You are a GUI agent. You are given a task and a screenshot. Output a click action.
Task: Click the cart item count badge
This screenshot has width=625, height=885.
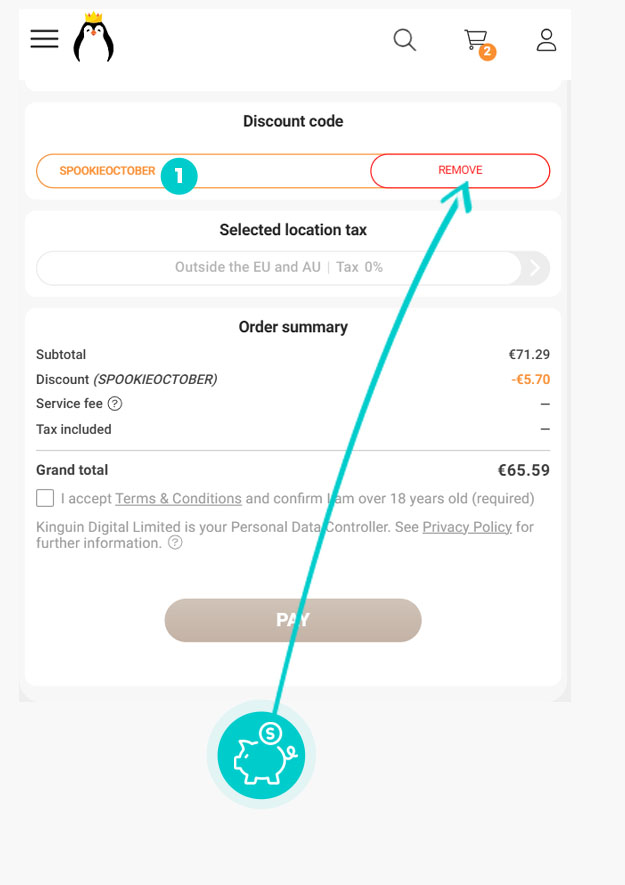tap(487, 52)
